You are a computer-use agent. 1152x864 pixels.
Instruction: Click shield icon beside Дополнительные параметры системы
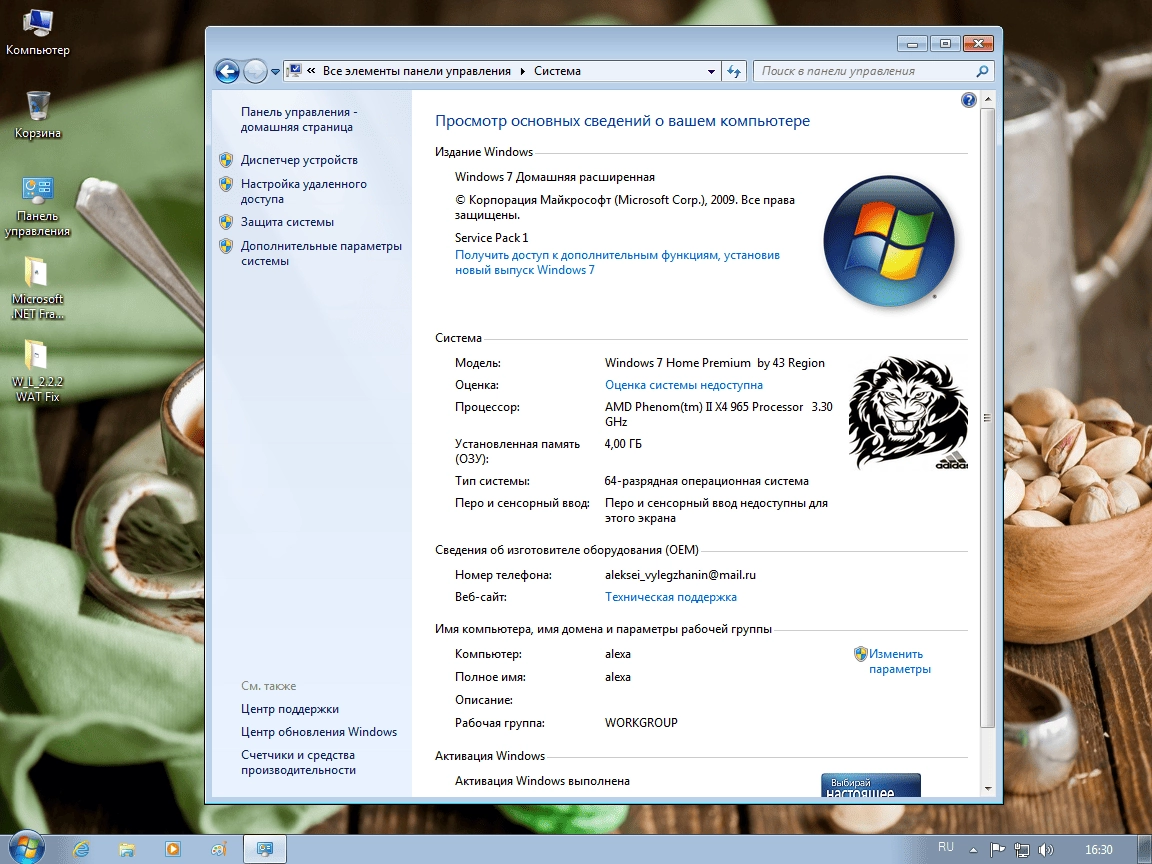click(x=226, y=246)
